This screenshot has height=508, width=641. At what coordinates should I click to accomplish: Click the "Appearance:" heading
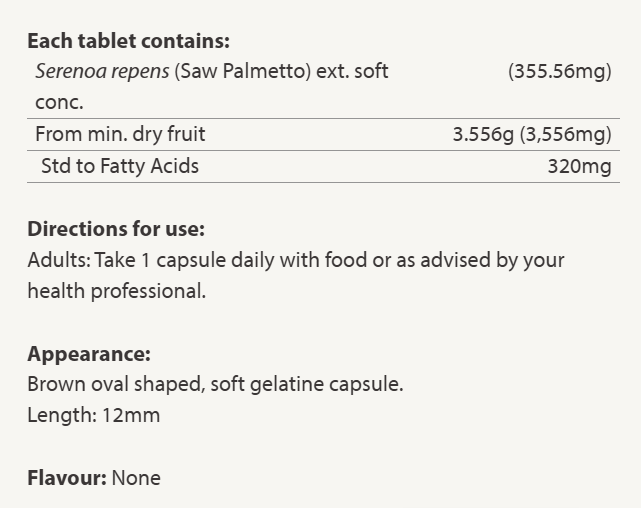pyautogui.click(x=89, y=353)
